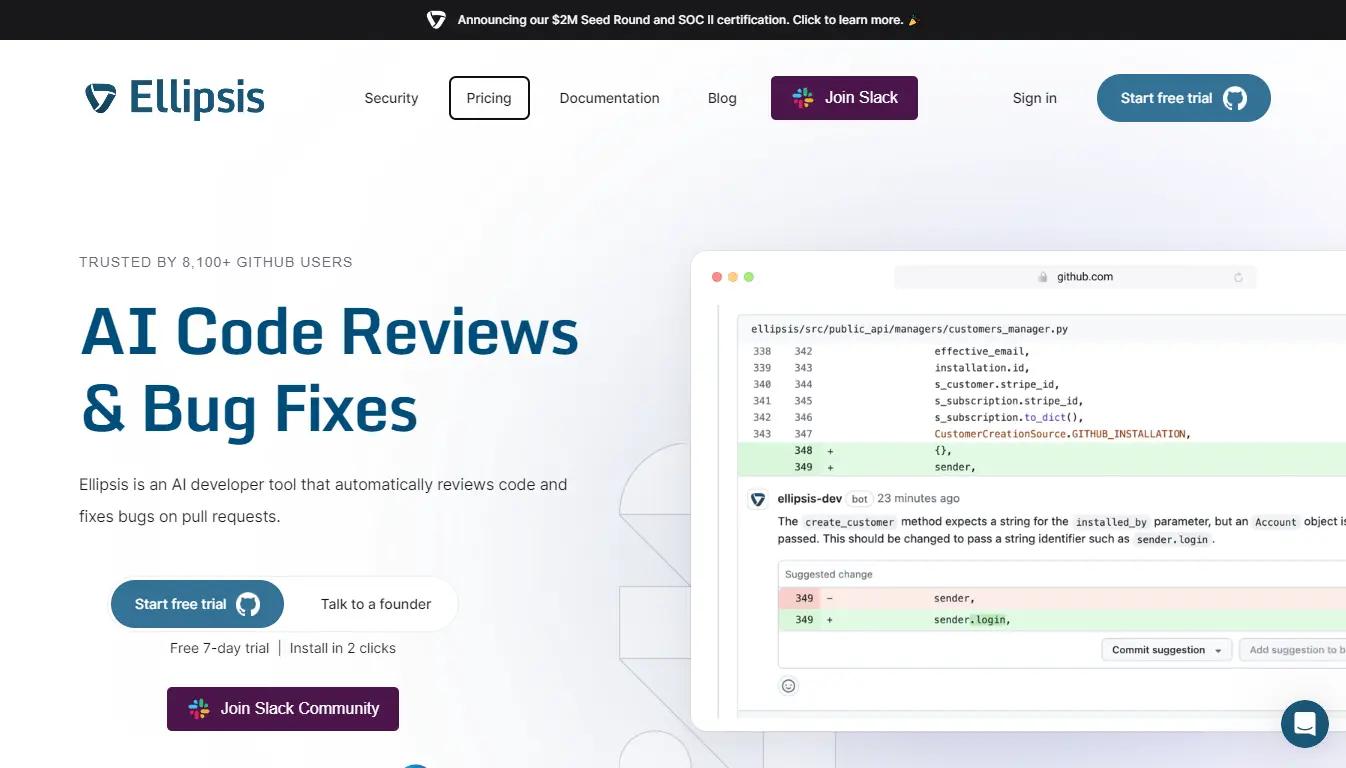Expand the Commit suggestion dropdown arrow
The image size is (1346, 768).
[1218, 651]
